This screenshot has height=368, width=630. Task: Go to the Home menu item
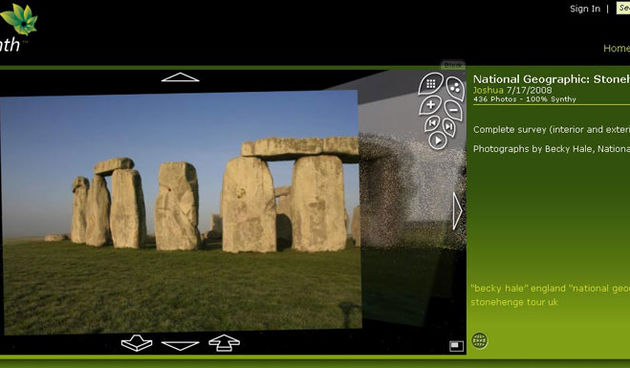(x=616, y=48)
